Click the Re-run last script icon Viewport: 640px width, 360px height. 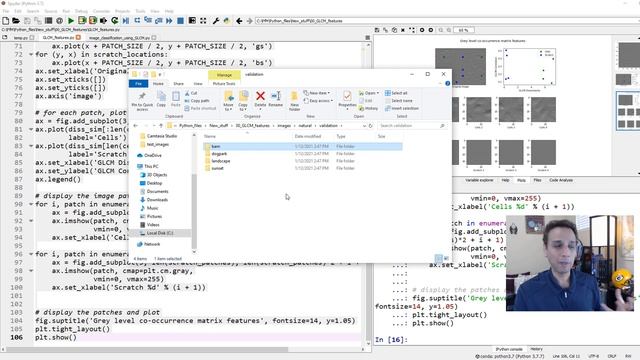[x=115, y=20]
